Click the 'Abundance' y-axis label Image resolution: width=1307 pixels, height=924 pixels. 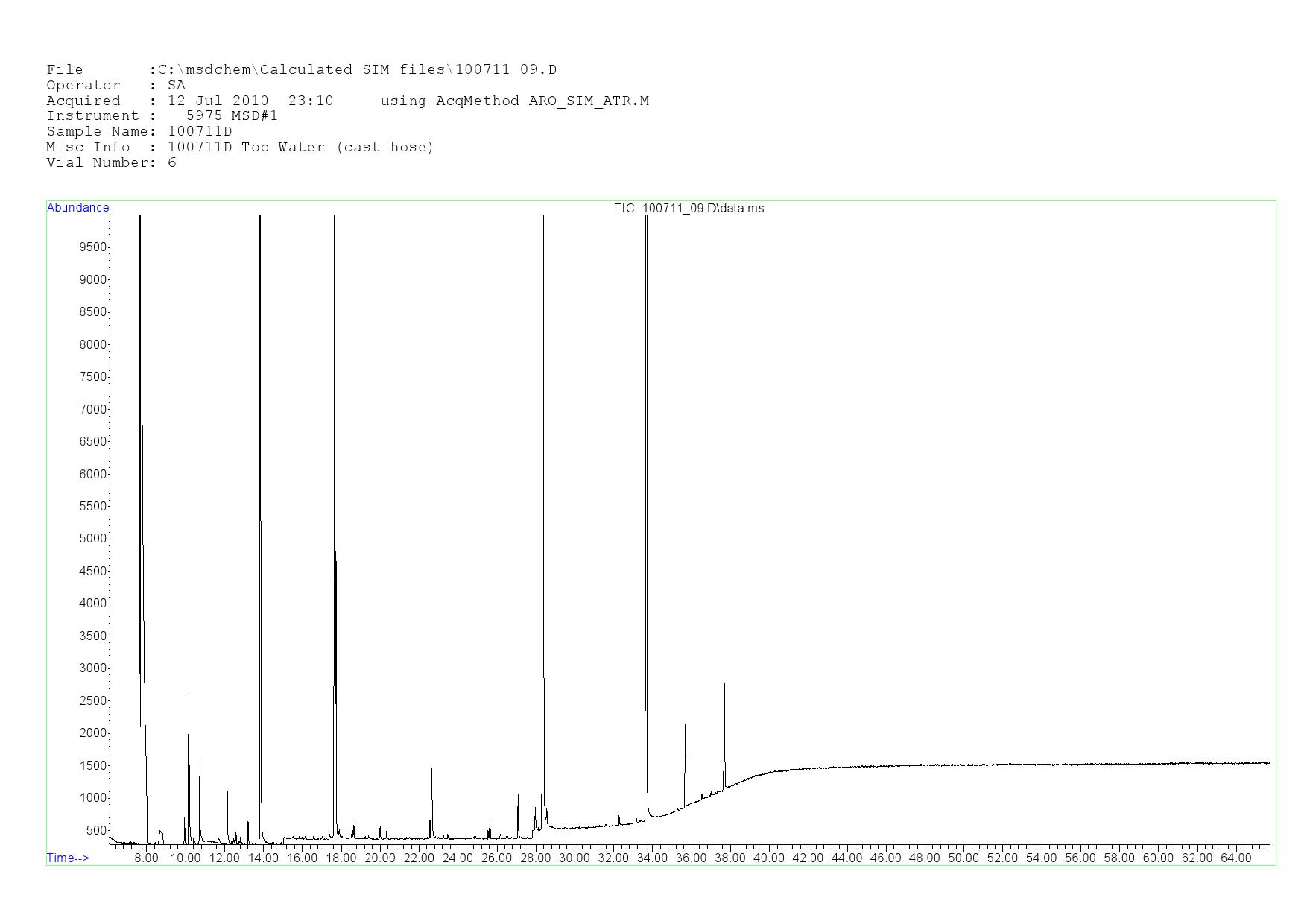[x=77, y=208]
